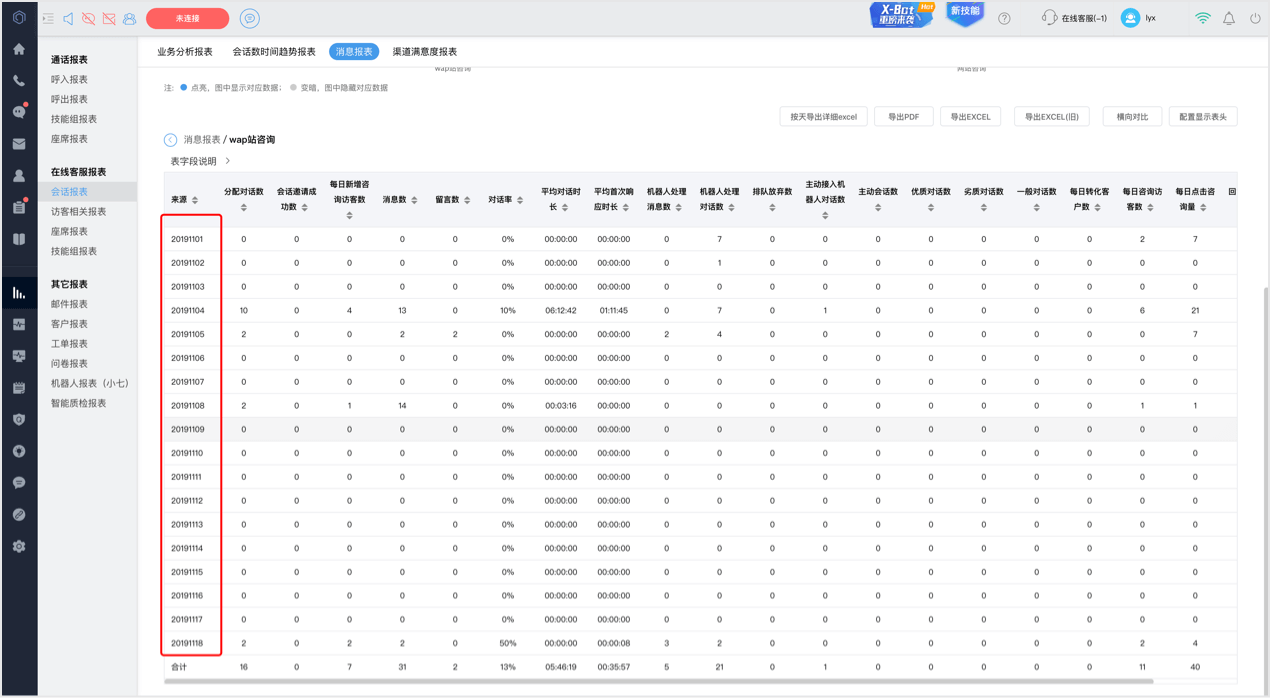Toggle the crossed-out eye visibility icon

[x=88, y=18]
